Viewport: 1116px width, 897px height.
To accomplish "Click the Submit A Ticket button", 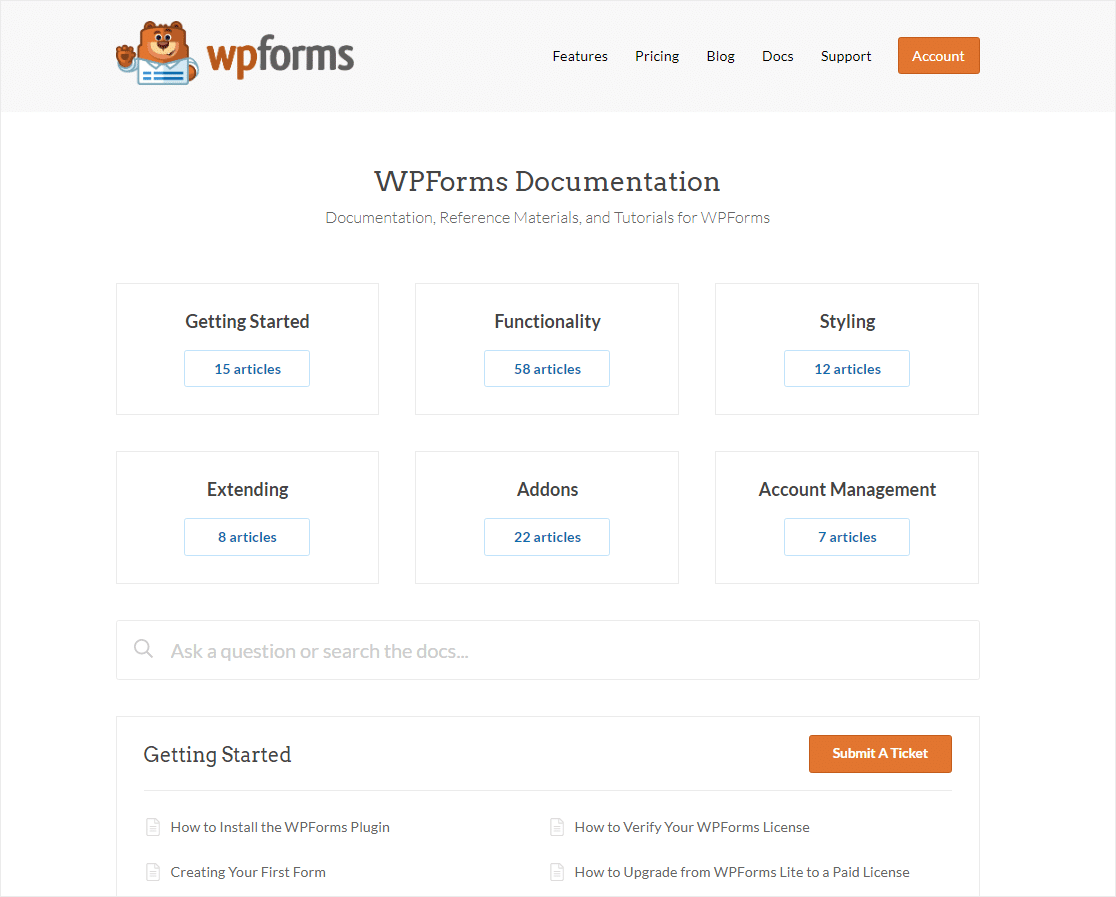I will click(x=880, y=754).
